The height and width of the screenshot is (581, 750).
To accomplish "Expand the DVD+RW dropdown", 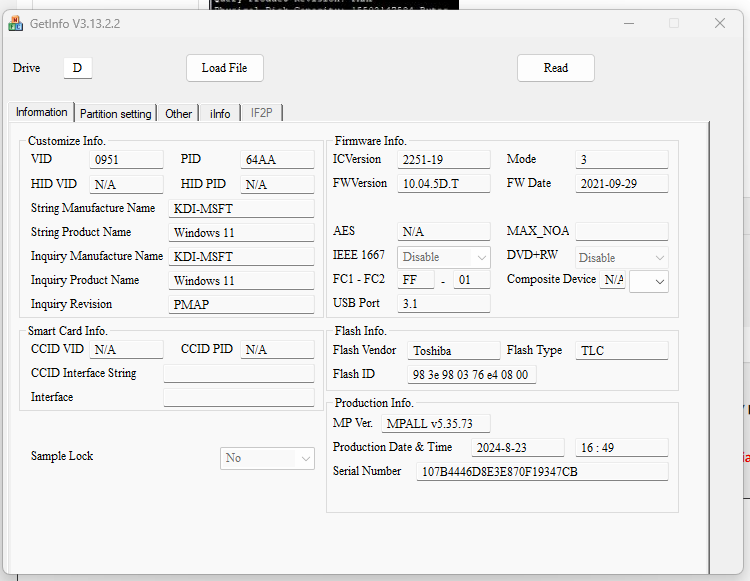I will tap(622, 258).
